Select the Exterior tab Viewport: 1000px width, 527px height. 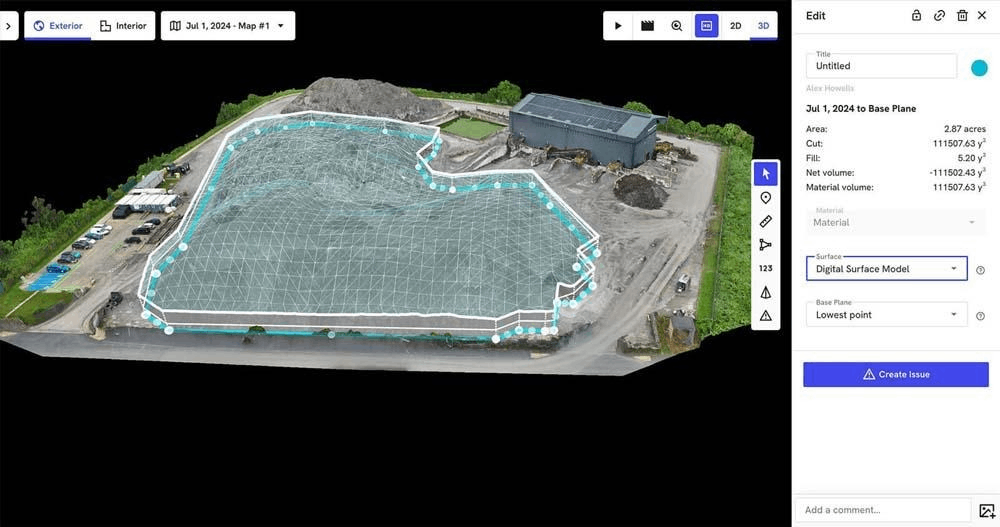(58, 26)
